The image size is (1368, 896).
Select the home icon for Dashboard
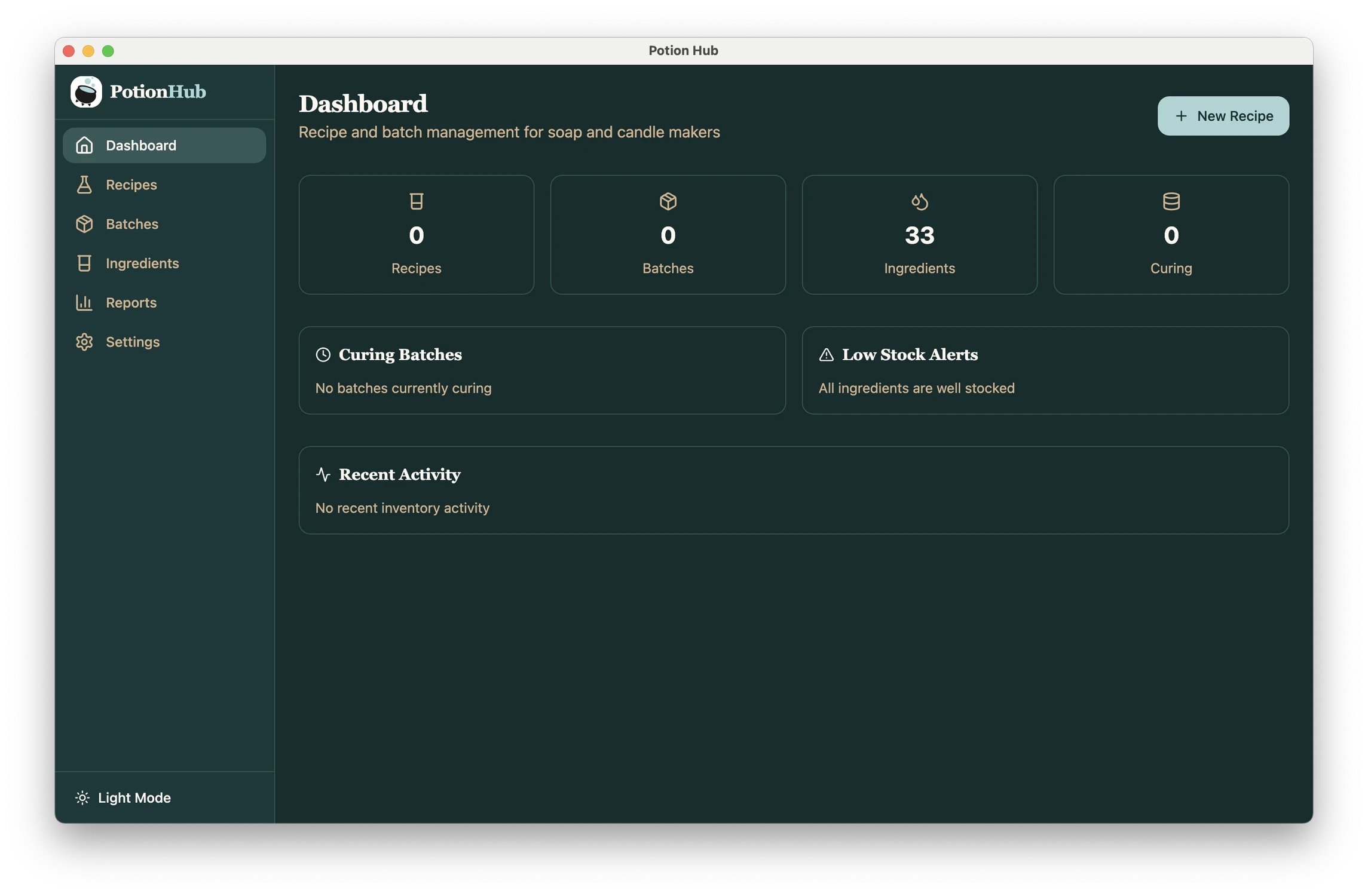[x=84, y=145]
